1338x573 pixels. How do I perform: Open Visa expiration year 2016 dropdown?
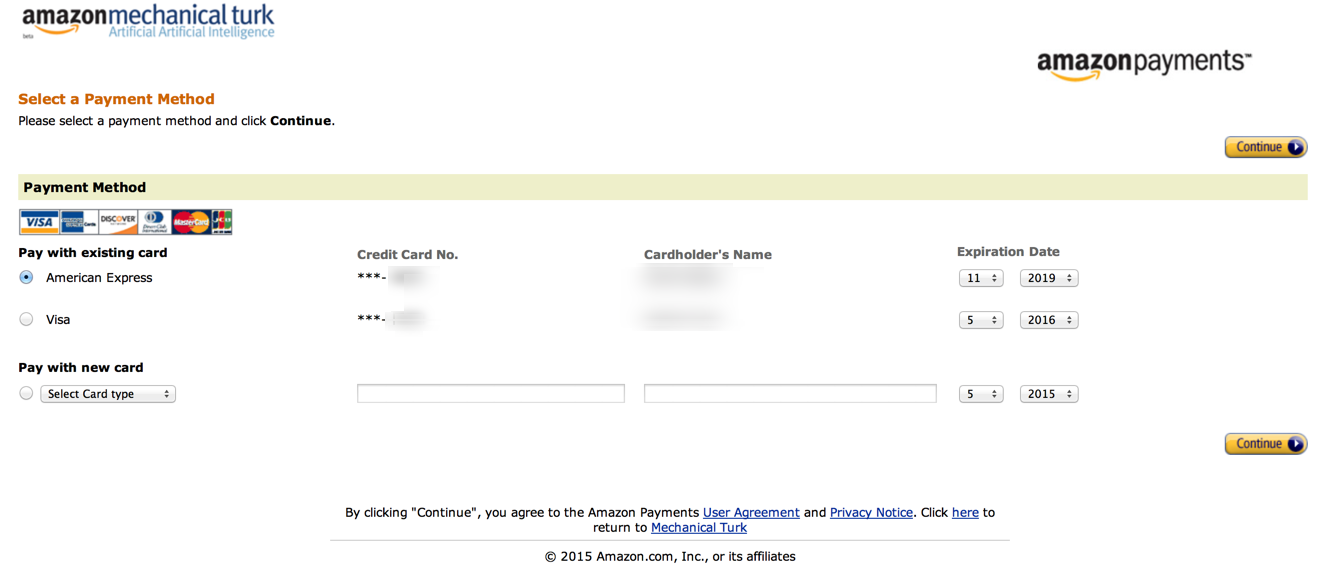pyautogui.click(x=1049, y=320)
